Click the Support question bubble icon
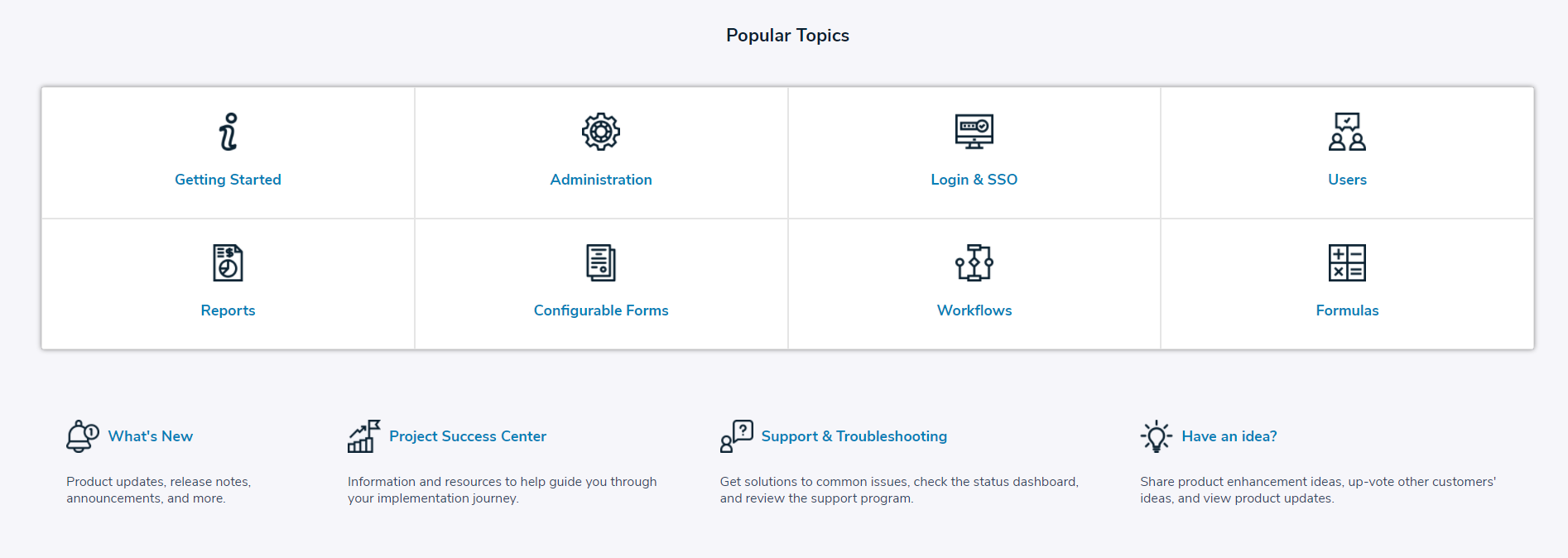The height and width of the screenshot is (558, 1568). click(x=737, y=435)
